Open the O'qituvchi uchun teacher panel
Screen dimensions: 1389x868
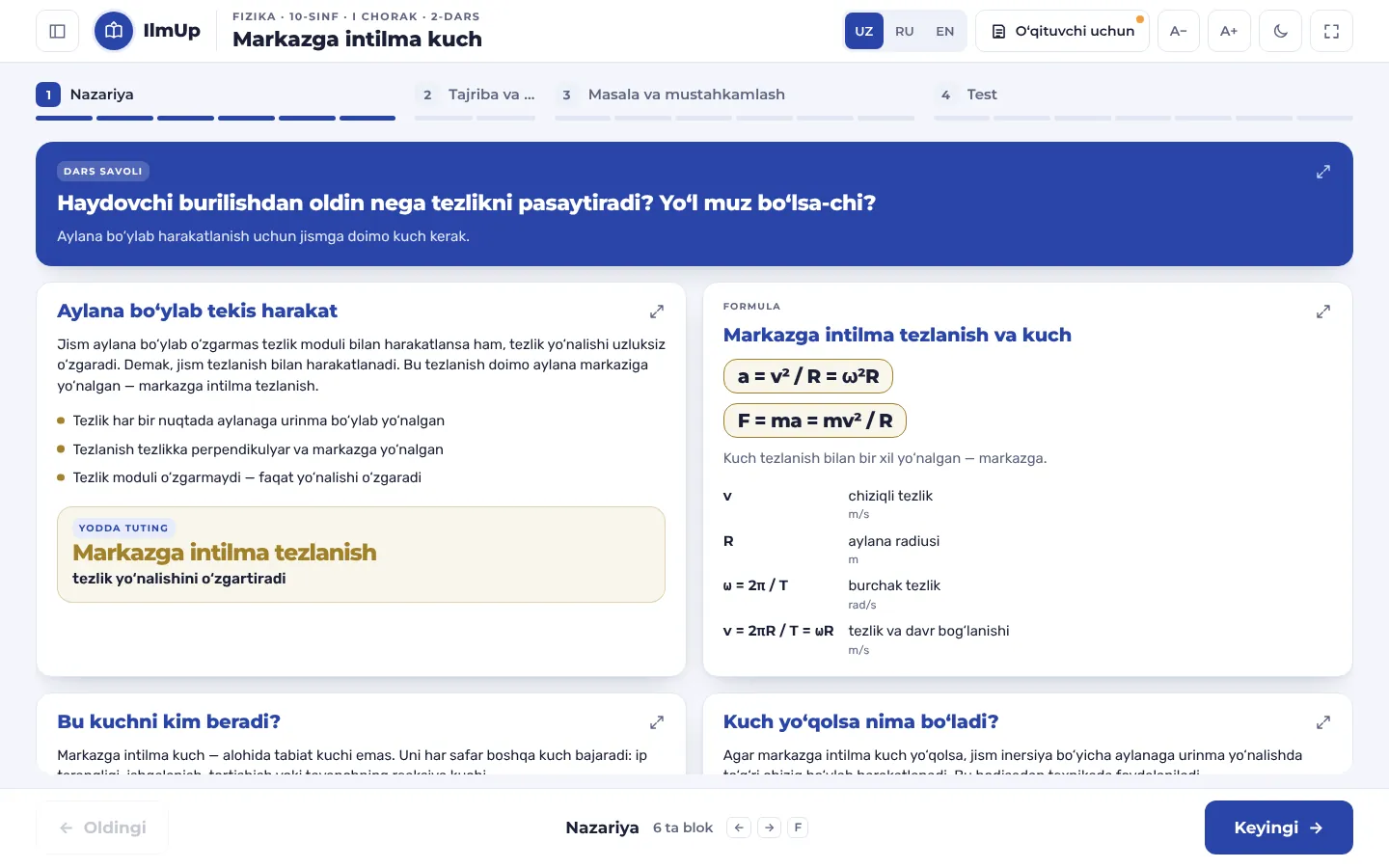coord(1062,31)
